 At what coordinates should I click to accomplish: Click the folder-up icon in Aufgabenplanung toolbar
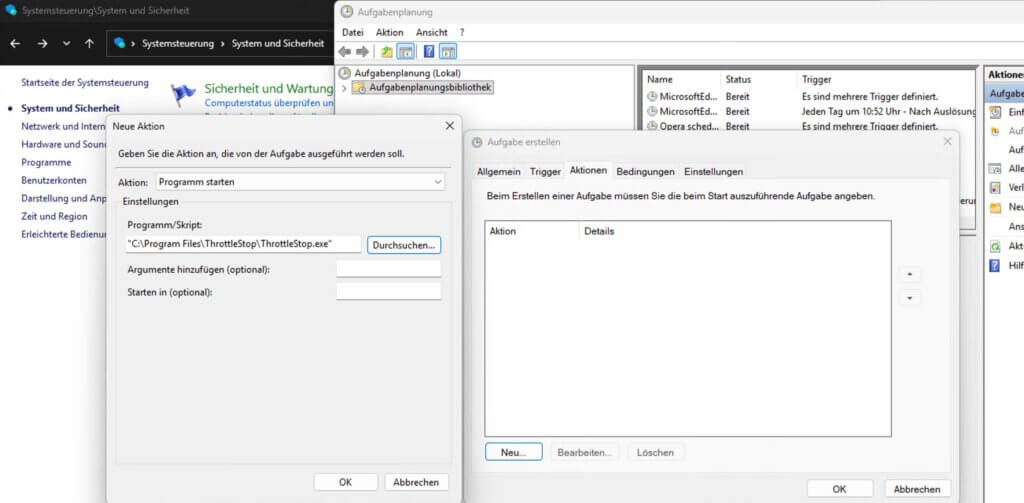387,52
